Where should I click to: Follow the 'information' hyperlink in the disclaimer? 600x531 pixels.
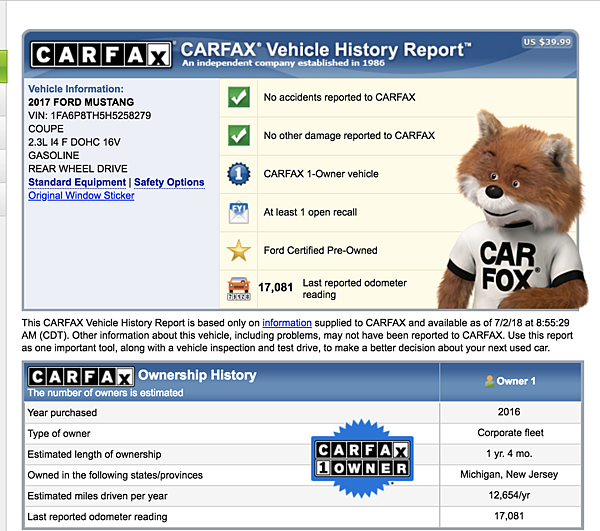point(287,323)
